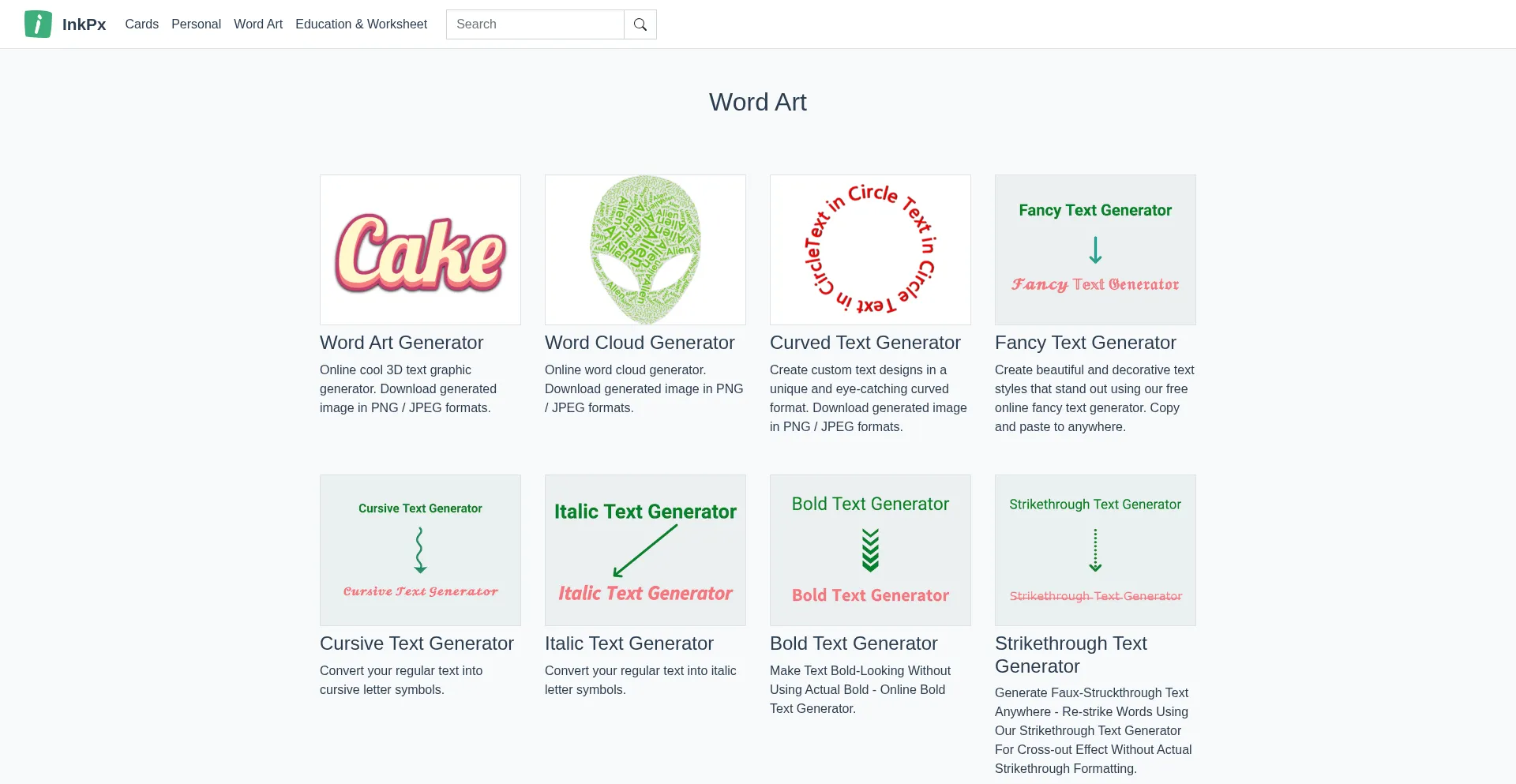Screen dimensions: 1516x784
Task: Go to the Word Cloud Generator heading link
Action: [640, 343]
